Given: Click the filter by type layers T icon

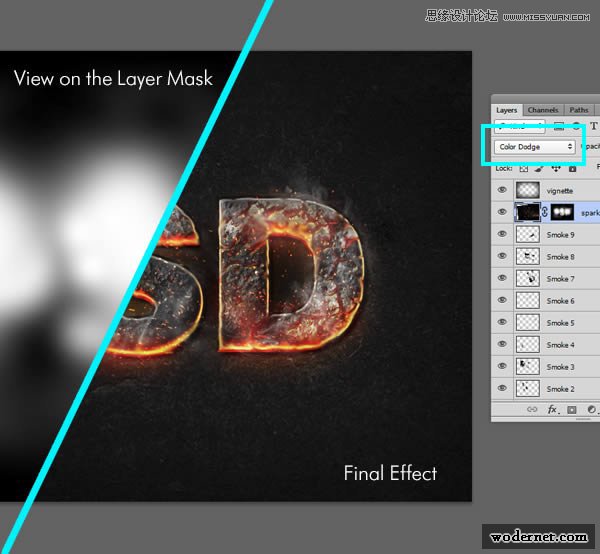Looking at the screenshot, I should tap(593, 126).
